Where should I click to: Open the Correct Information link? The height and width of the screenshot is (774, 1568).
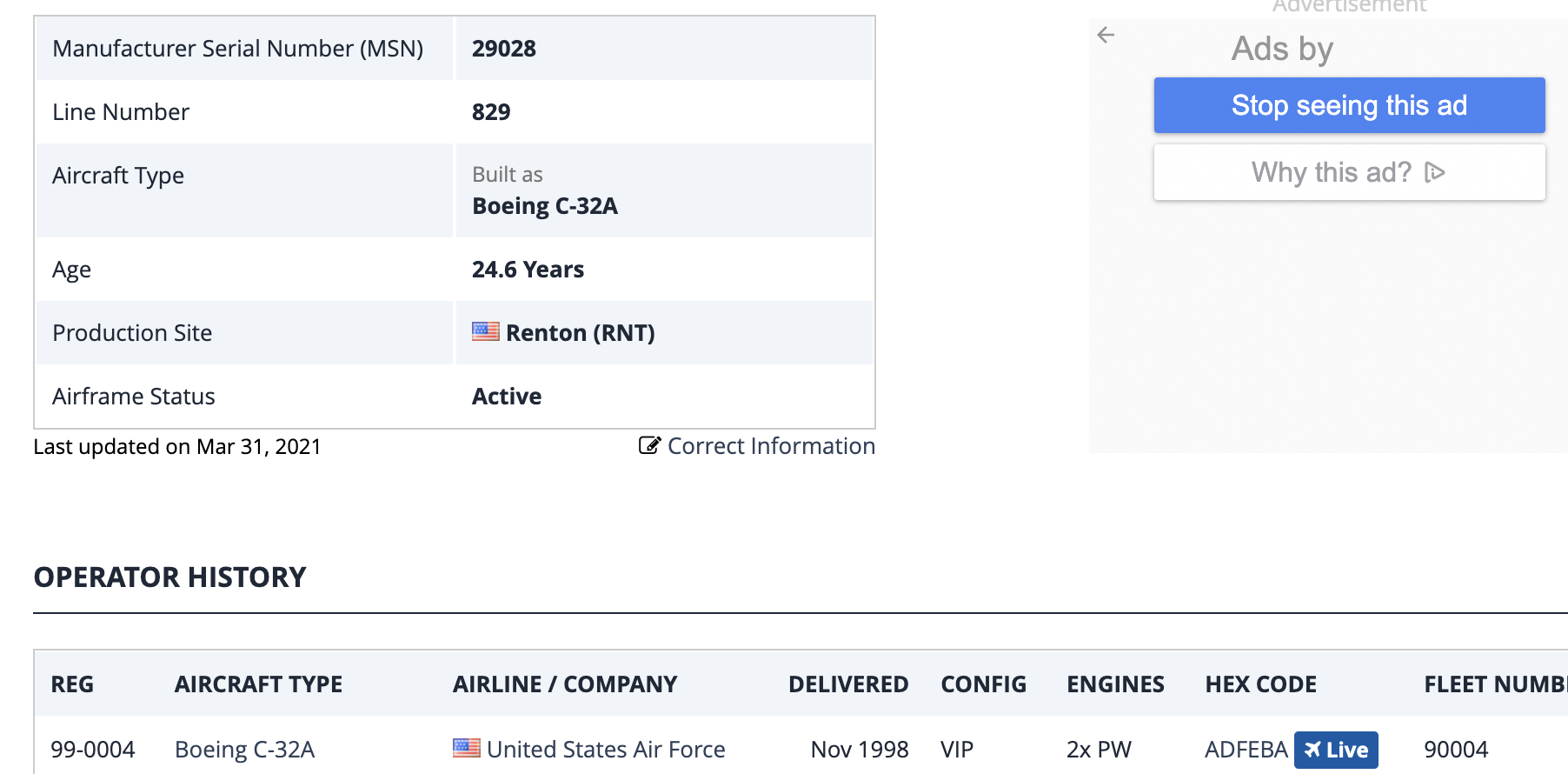[770, 446]
